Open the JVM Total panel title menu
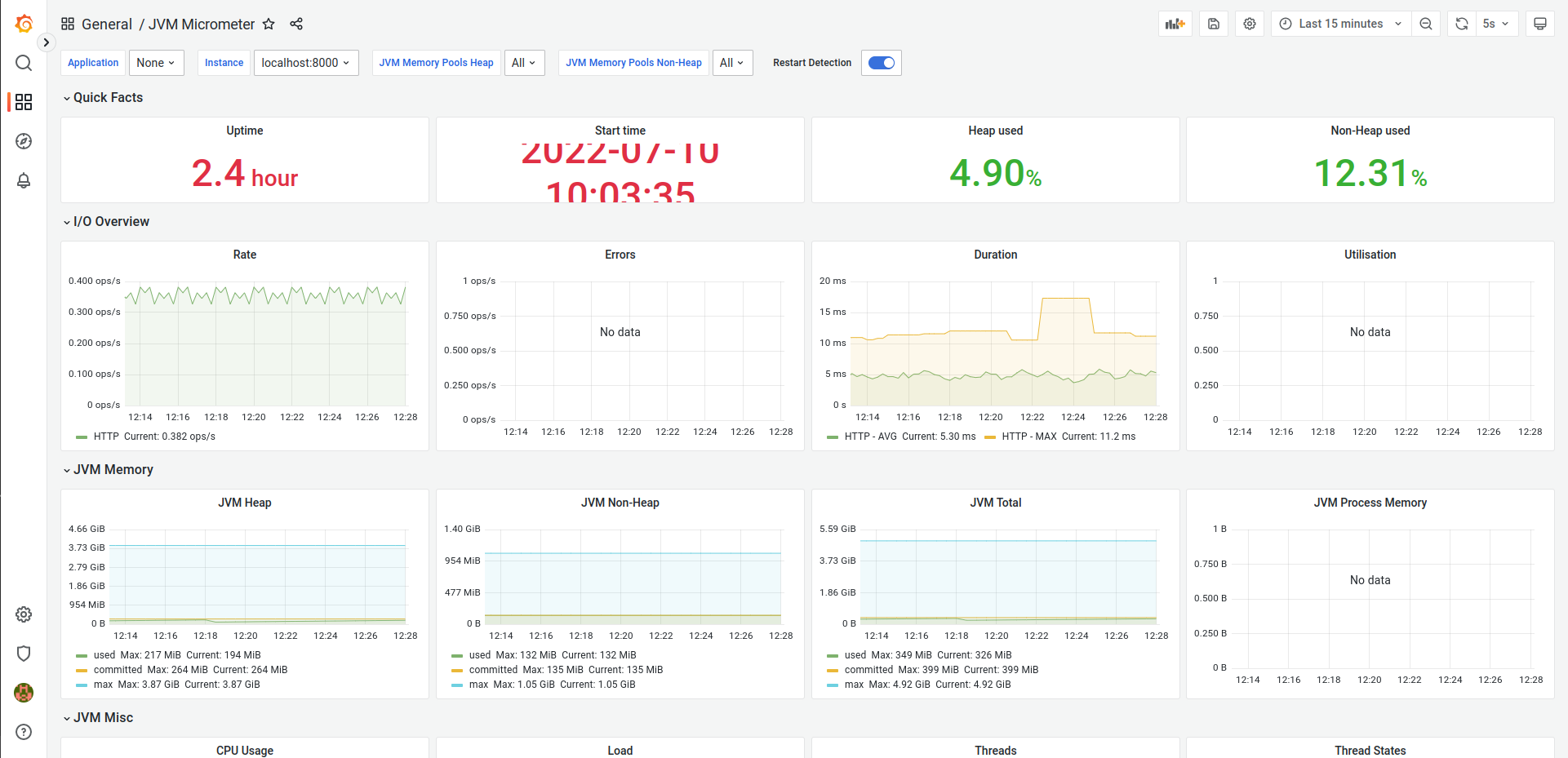The height and width of the screenshot is (758, 1568). point(995,503)
